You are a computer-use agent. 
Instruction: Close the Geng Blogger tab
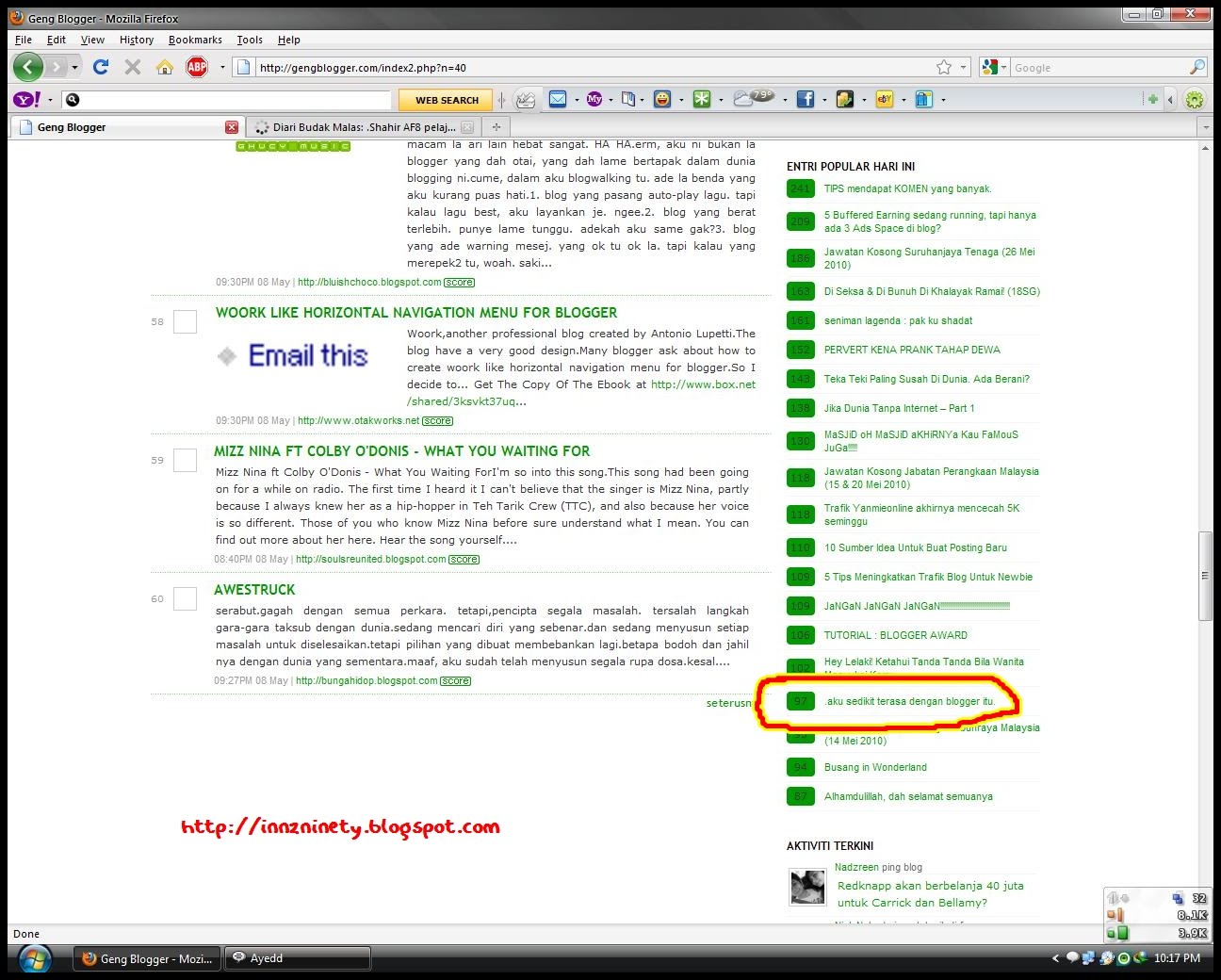coord(232,127)
